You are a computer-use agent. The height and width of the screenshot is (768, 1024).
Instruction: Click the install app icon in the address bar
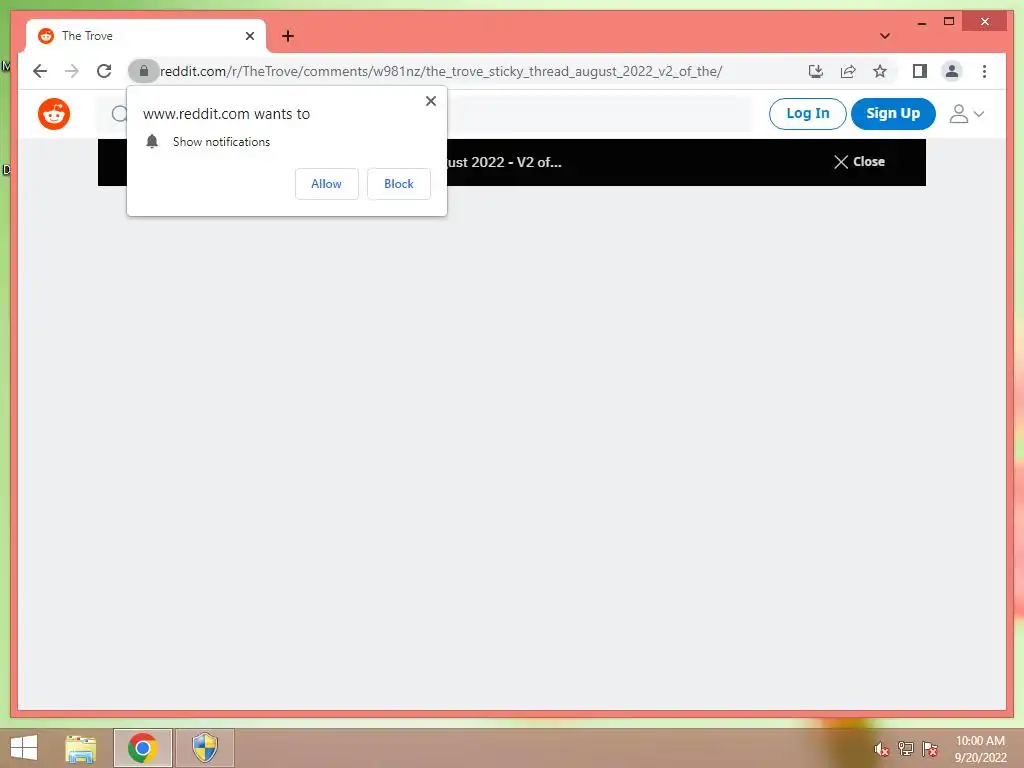click(816, 71)
